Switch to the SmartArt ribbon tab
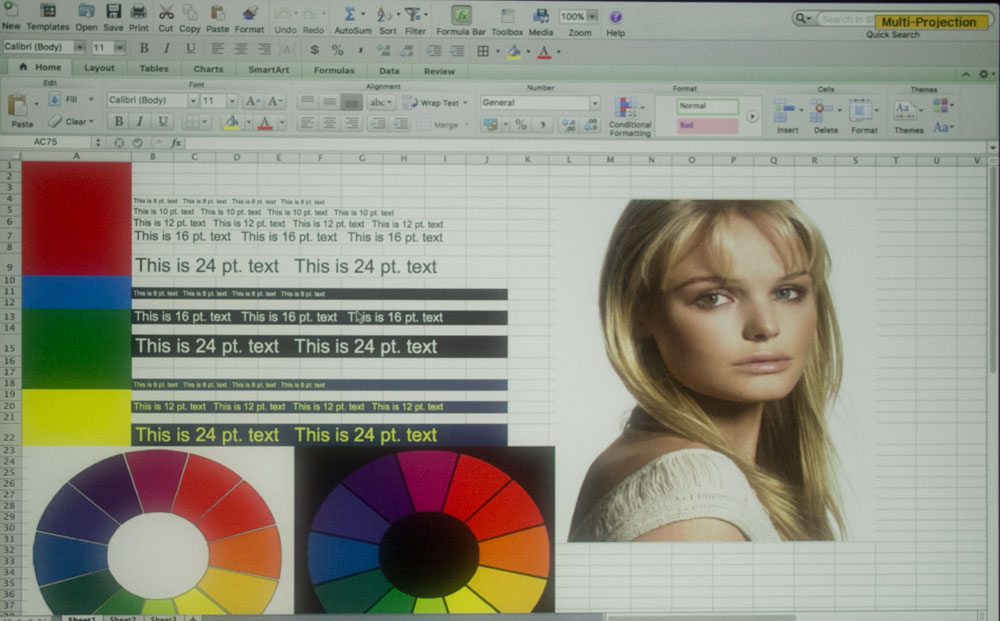 click(268, 69)
